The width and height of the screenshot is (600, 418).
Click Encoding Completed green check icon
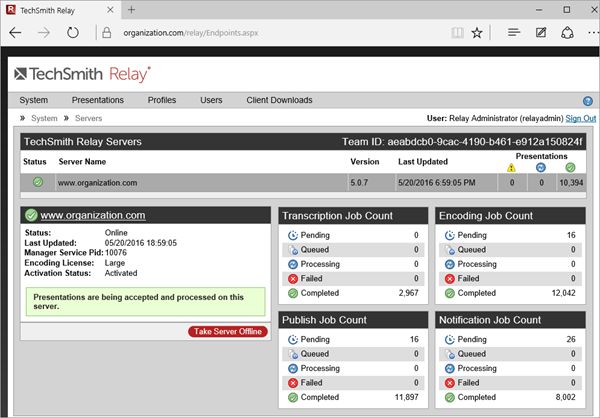(450, 293)
